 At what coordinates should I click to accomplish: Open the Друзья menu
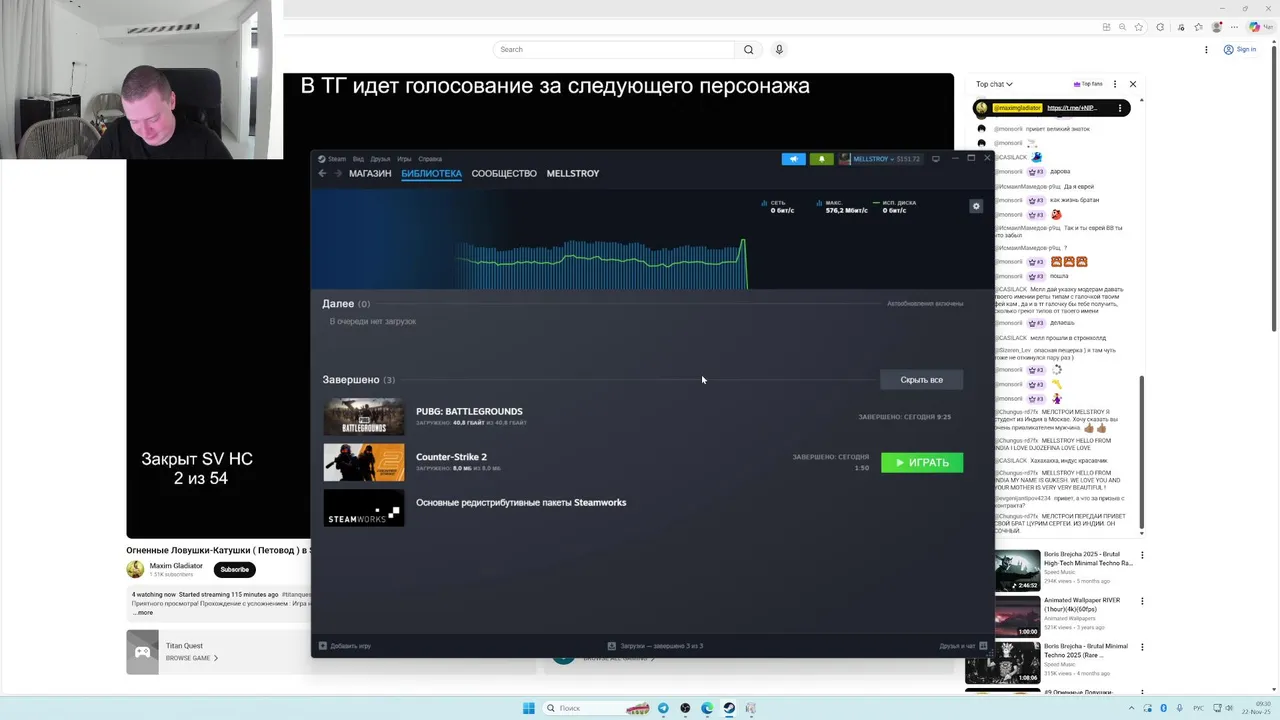pos(380,159)
